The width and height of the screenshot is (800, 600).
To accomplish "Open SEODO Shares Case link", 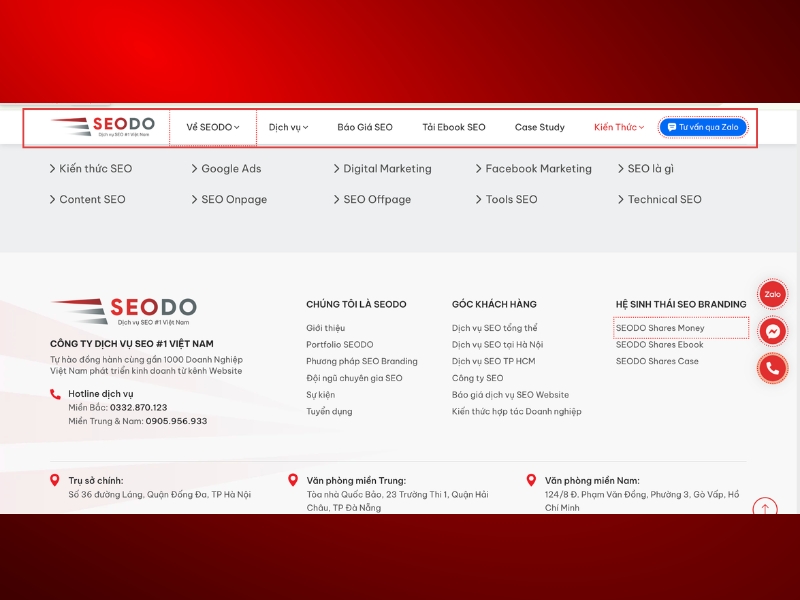I will pyautogui.click(x=657, y=361).
